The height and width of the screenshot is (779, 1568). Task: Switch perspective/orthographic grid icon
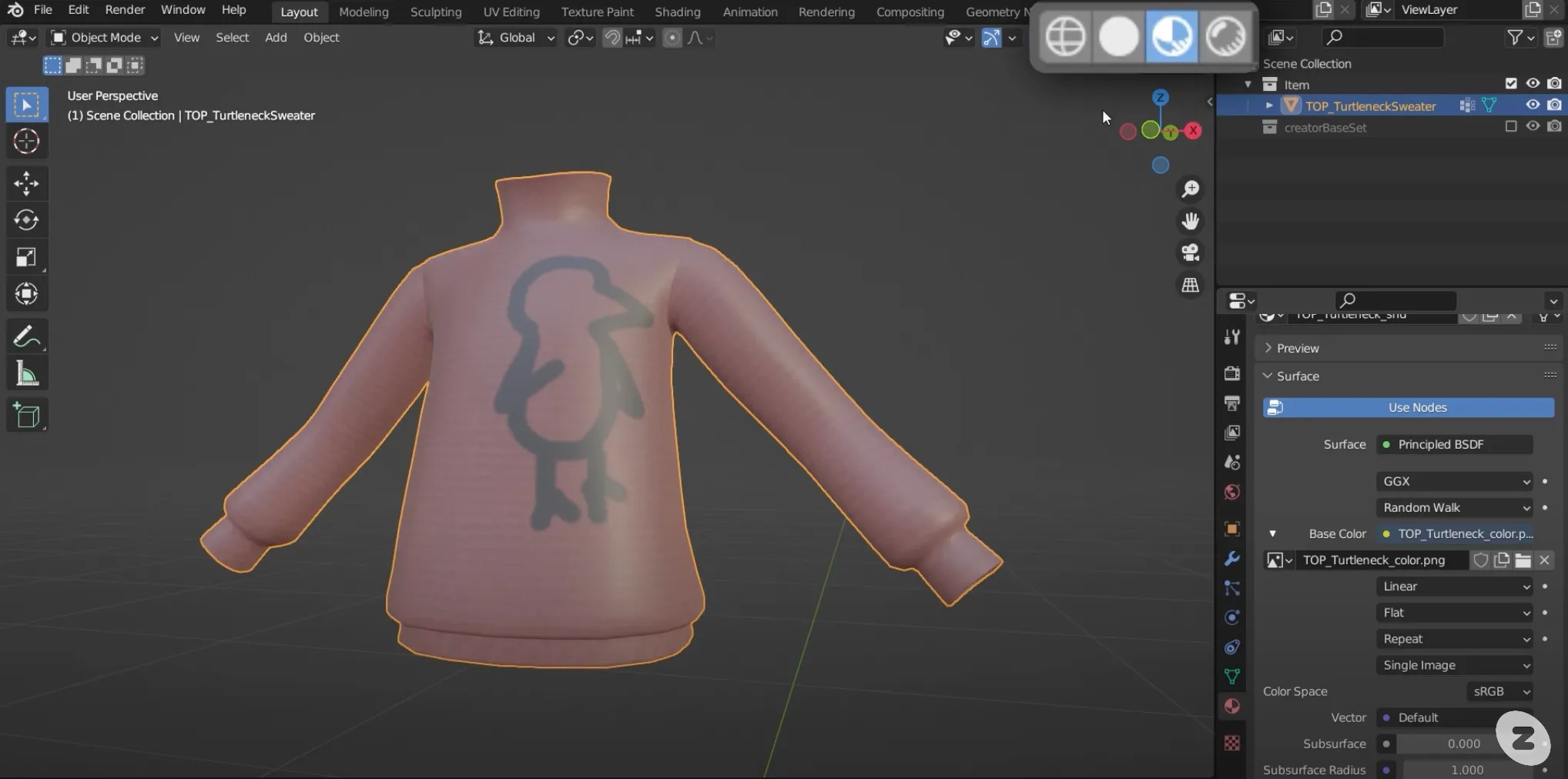1191,286
